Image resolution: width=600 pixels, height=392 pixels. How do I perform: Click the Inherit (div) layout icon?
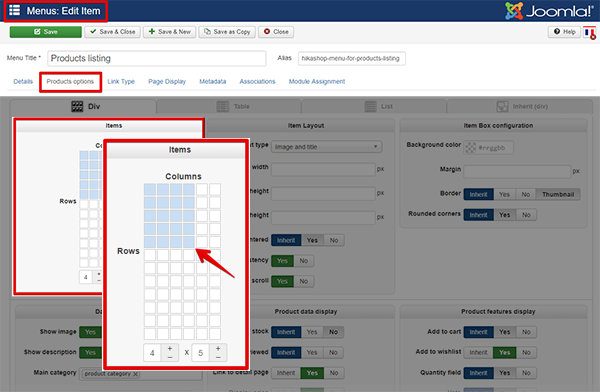point(502,106)
